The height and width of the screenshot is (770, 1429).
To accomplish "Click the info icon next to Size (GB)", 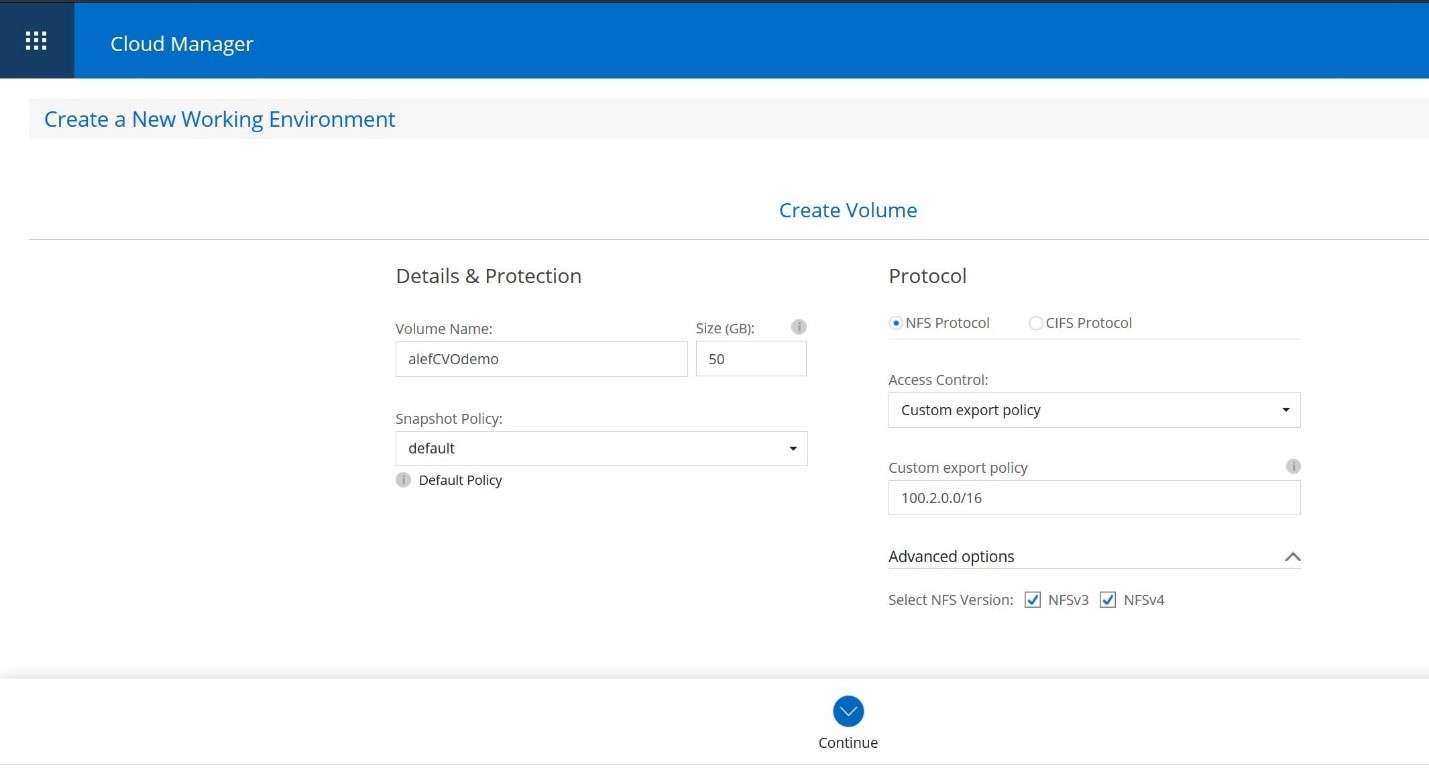I will 798,327.
